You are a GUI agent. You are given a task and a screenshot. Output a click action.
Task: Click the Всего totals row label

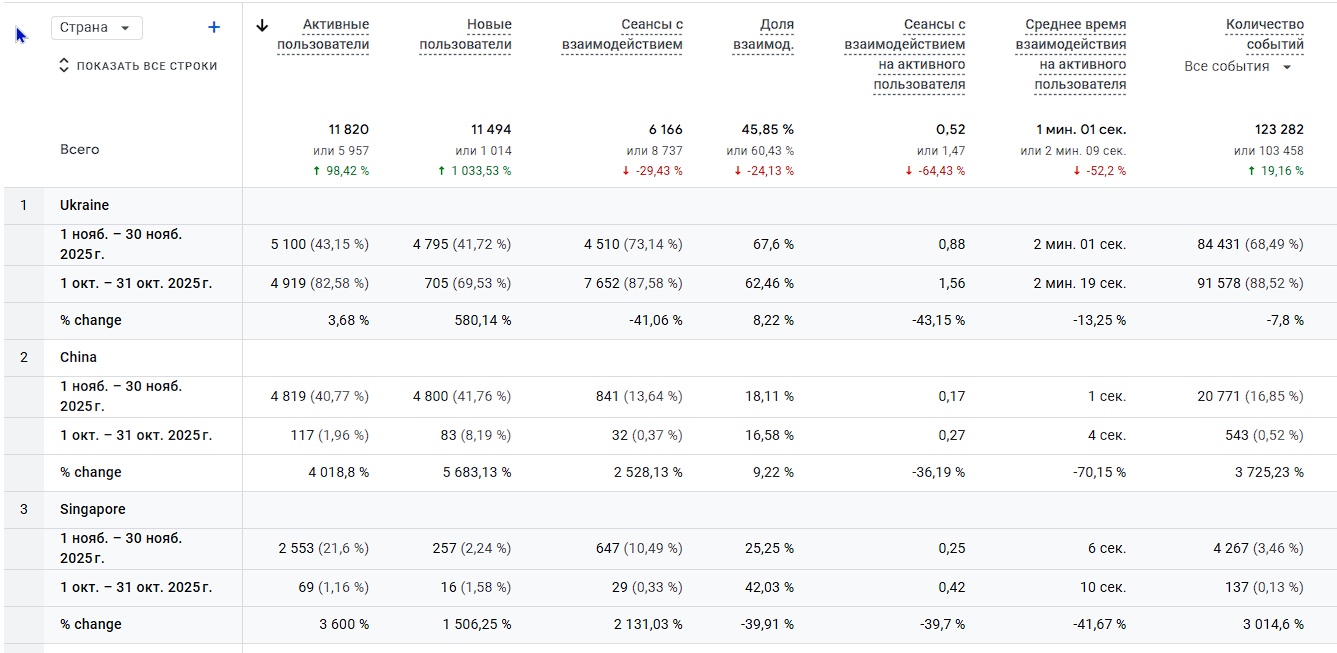click(80, 150)
